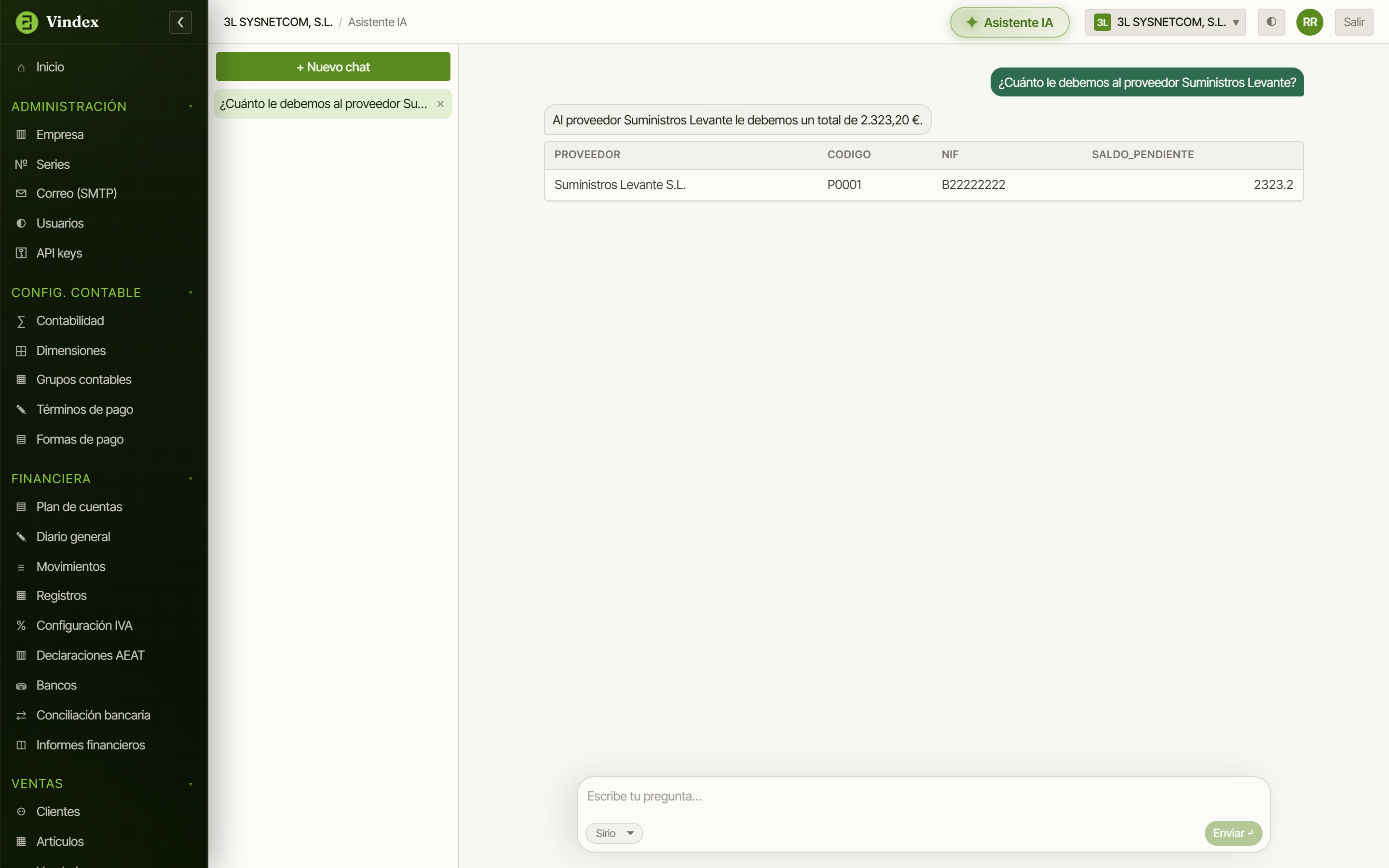The width and height of the screenshot is (1389, 868).
Task: Click the Salir logout button
Action: [1353, 22]
